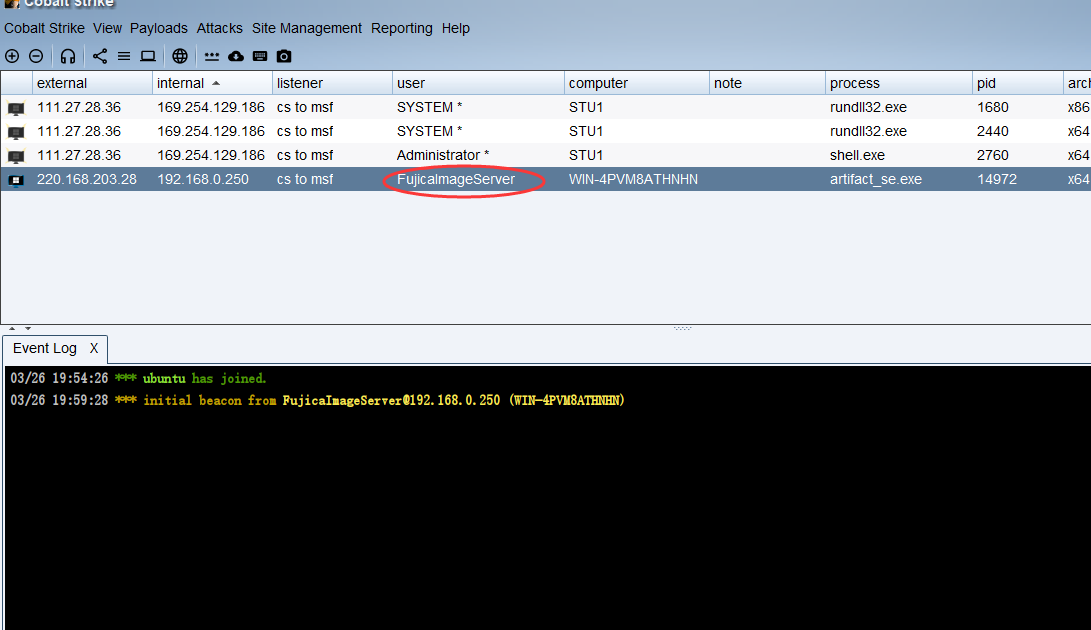Viewport: 1091px width, 630px height.
Task: Click beacon icon for shell.exe row
Action: tap(16, 156)
